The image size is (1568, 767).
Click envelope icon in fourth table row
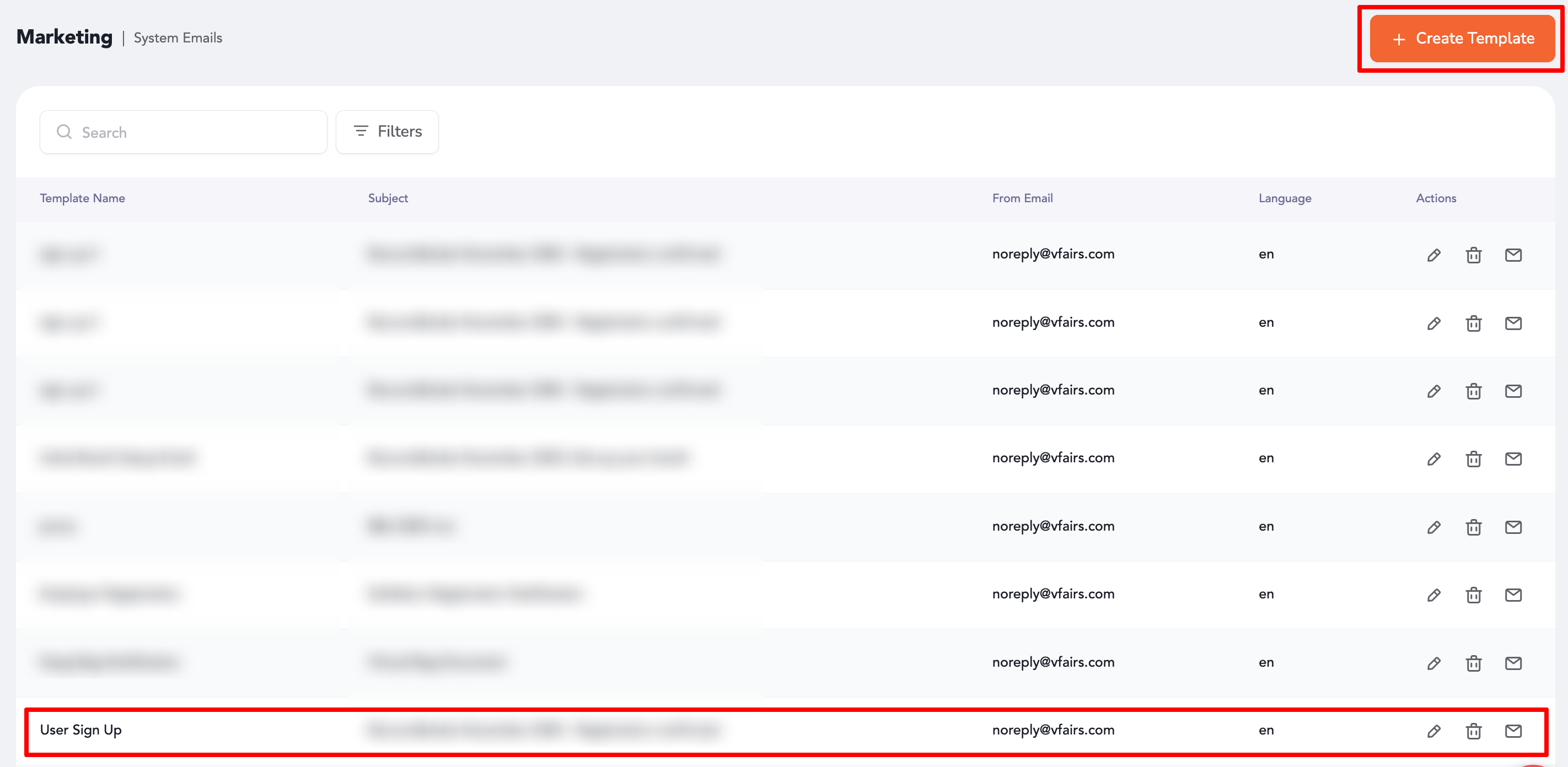click(1513, 458)
